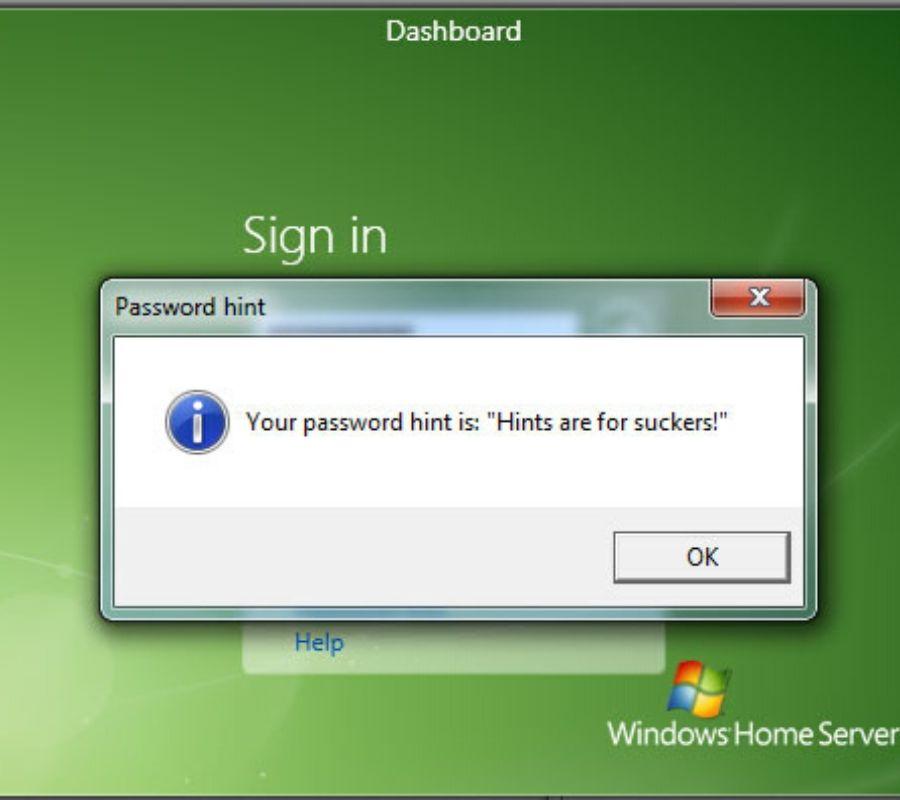The width and height of the screenshot is (900, 800).
Task: Click the Windows flag logo
Action: 699,688
